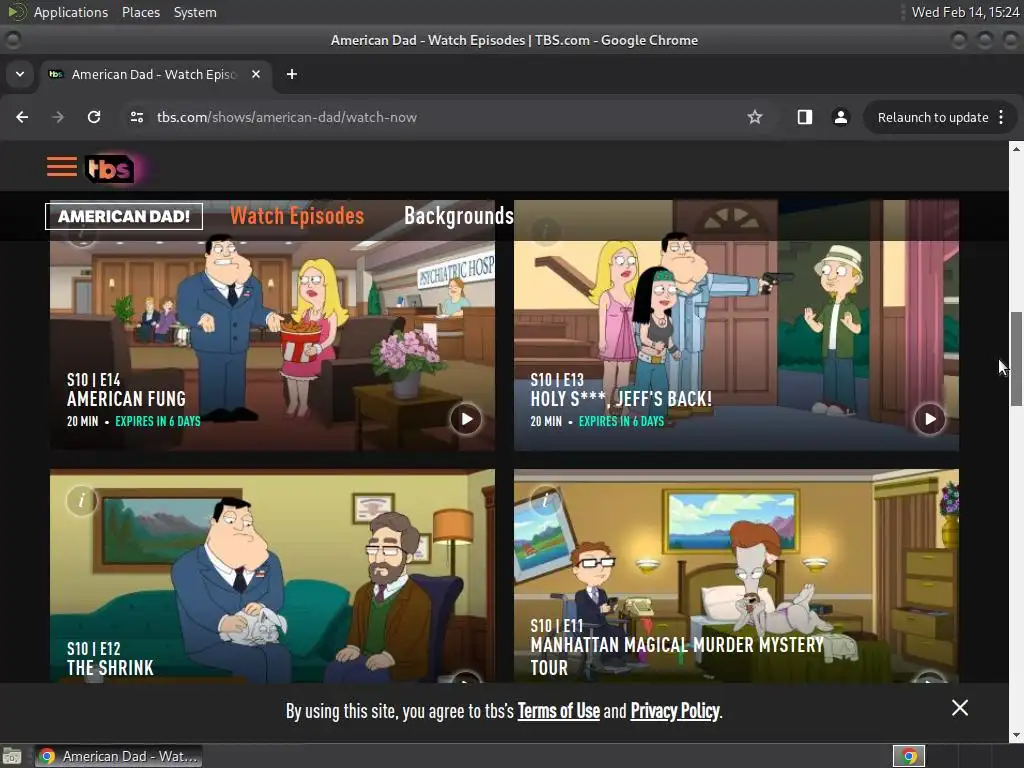Click the scrollbar down arrow
Image resolution: width=1024 pixels, height=768 pixels.
click(x=1016, y=735)
